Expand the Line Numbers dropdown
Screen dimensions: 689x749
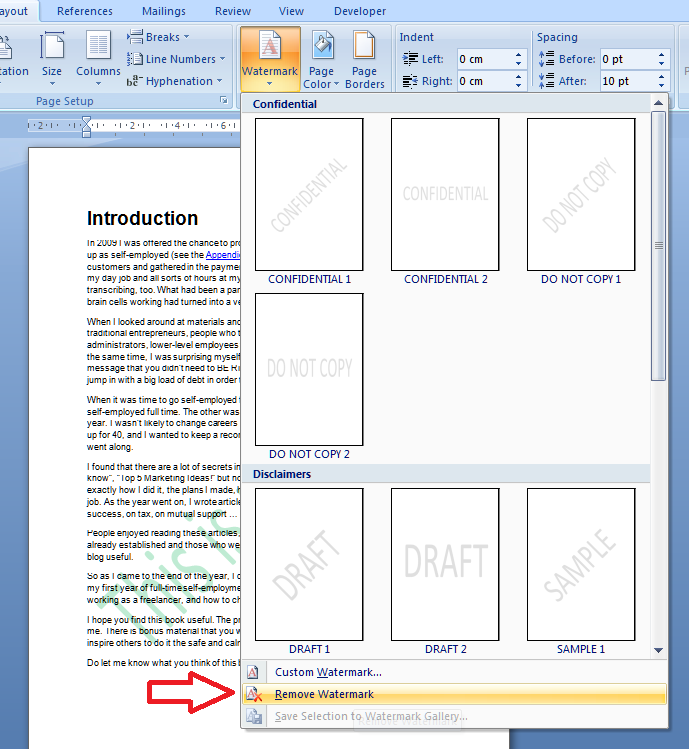coord(179,59)
